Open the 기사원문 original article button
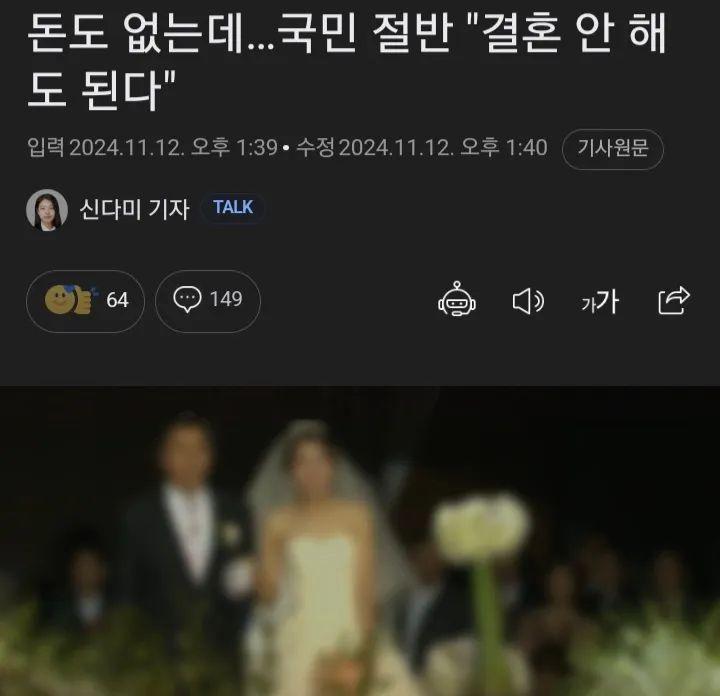 tap(613, 149)
